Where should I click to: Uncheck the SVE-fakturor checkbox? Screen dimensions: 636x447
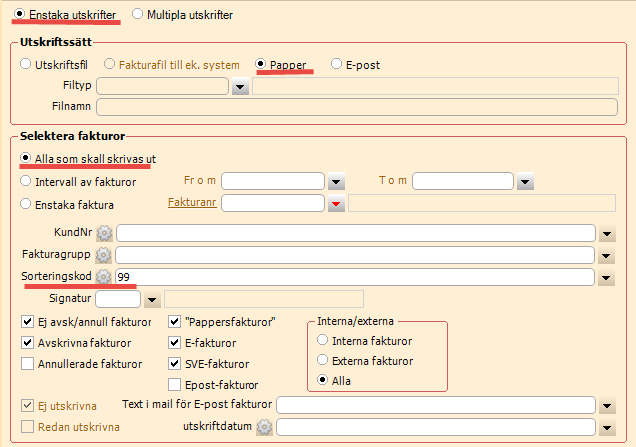tap(175, 364)
